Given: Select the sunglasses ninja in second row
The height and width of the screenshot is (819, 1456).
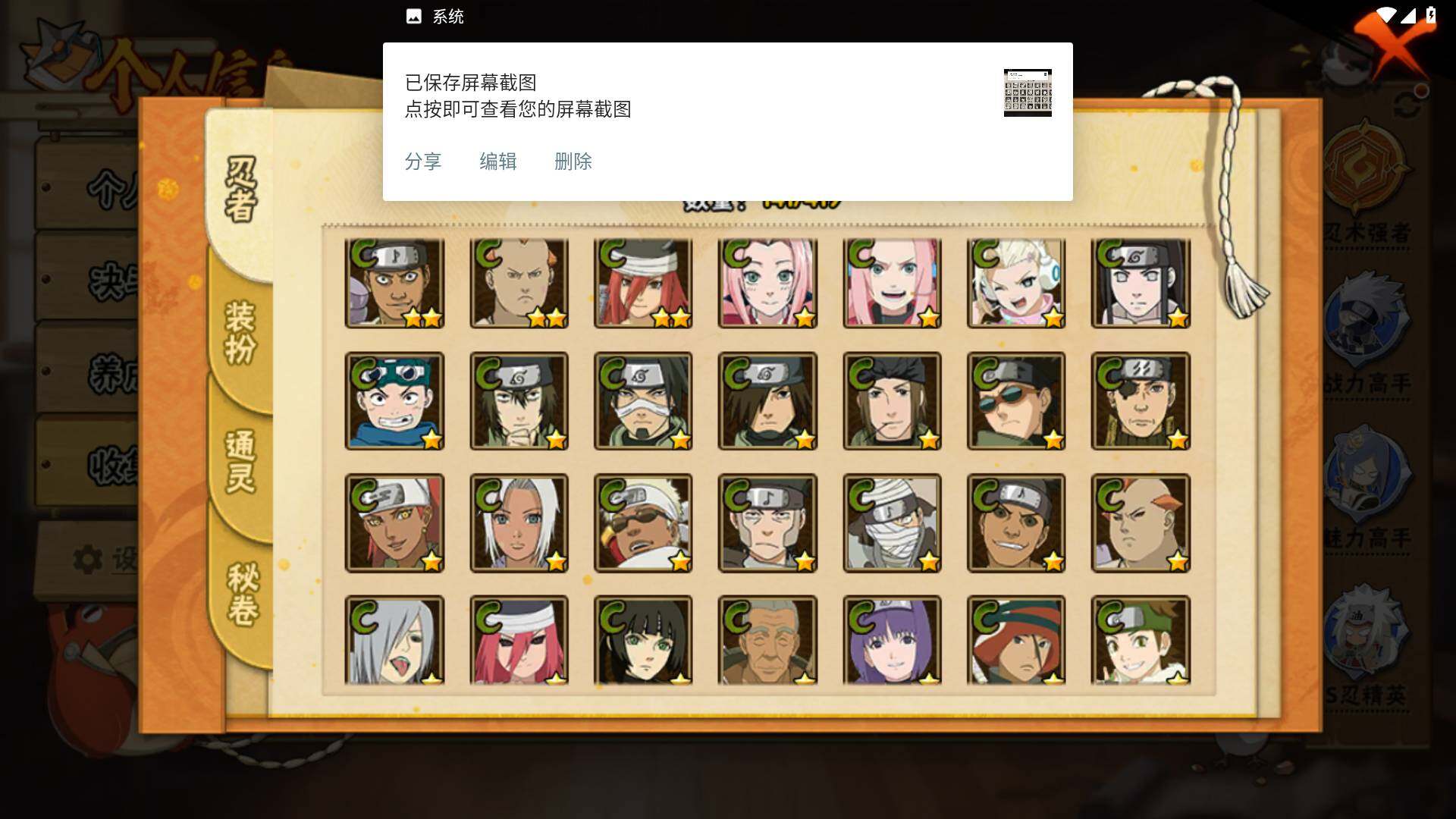Looking at the screenshot, I should 1016,401.
